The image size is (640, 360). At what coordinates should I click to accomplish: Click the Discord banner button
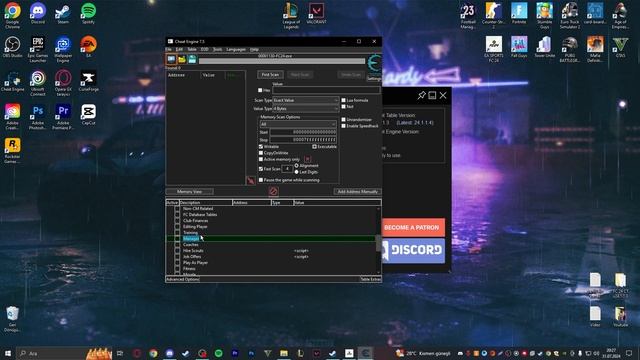[413, 250]
